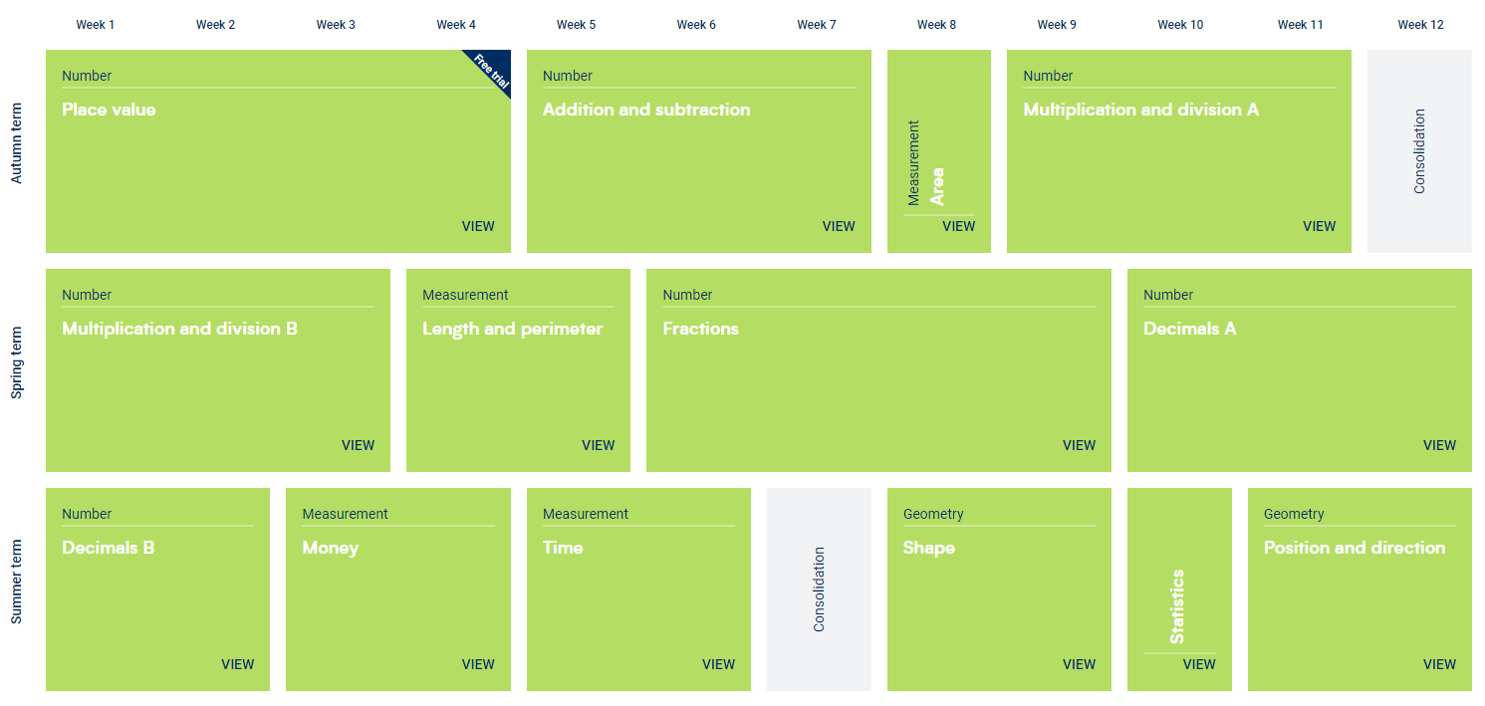1485x706 pixels.
Task: Click VIEW on the Time block
Action: pos(718,664)
